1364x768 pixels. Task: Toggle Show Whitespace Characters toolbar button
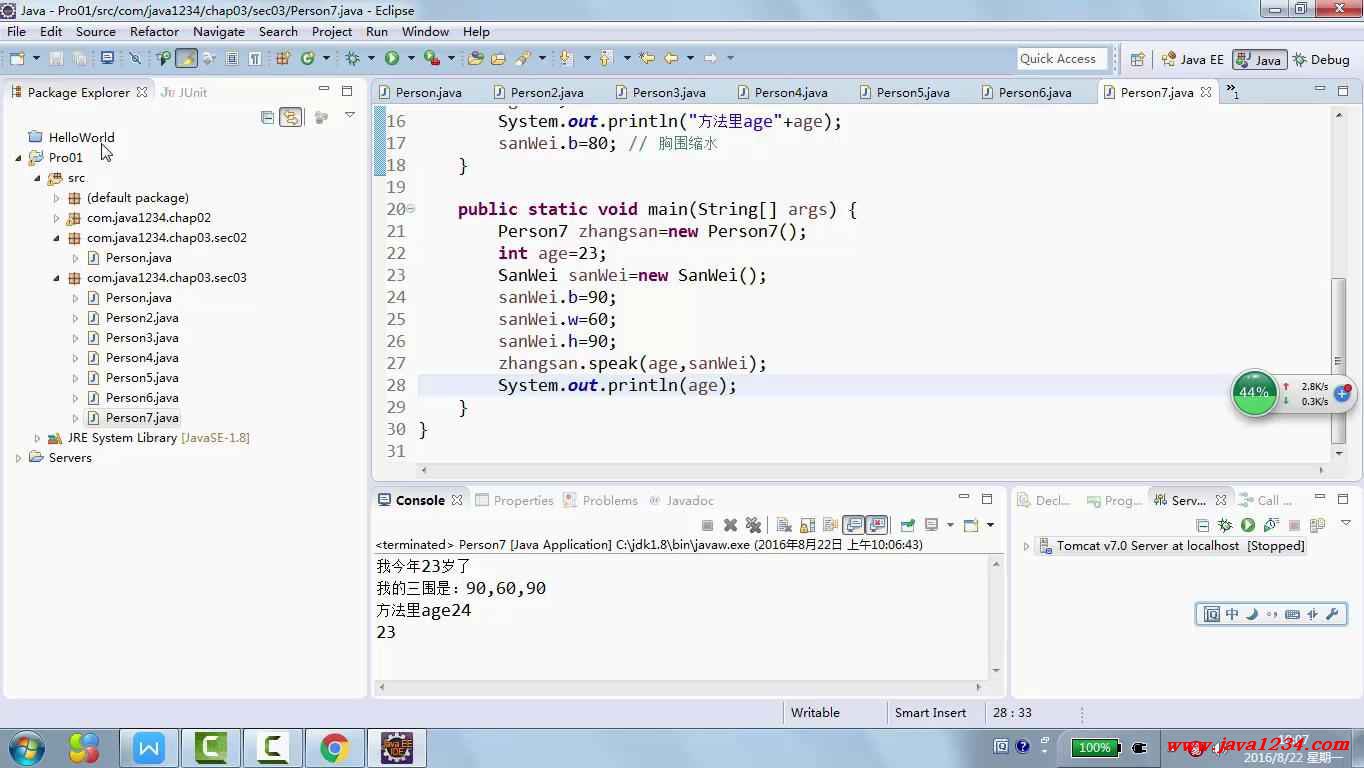pos(255,58)
